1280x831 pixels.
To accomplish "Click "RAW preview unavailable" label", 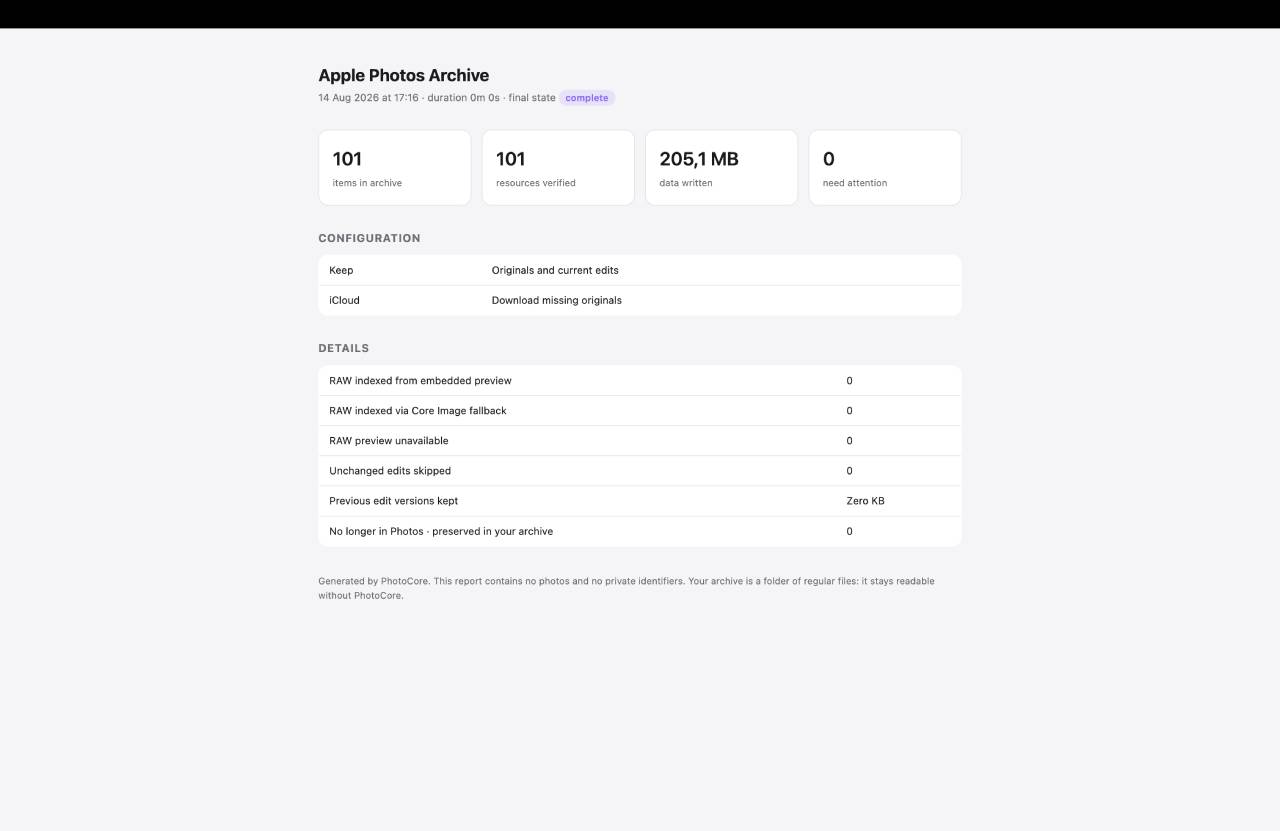I will click(389, 441).
